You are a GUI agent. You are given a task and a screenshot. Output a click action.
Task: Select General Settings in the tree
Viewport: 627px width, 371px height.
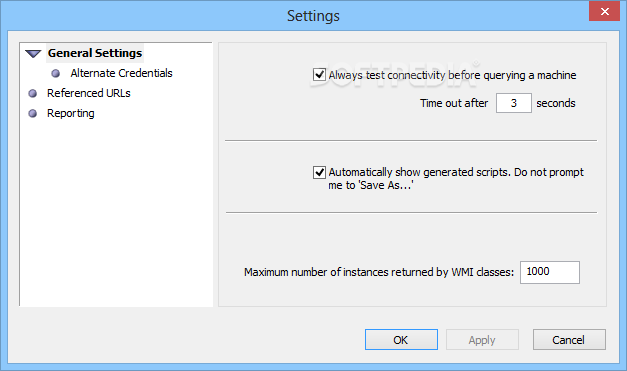[95, 53]
